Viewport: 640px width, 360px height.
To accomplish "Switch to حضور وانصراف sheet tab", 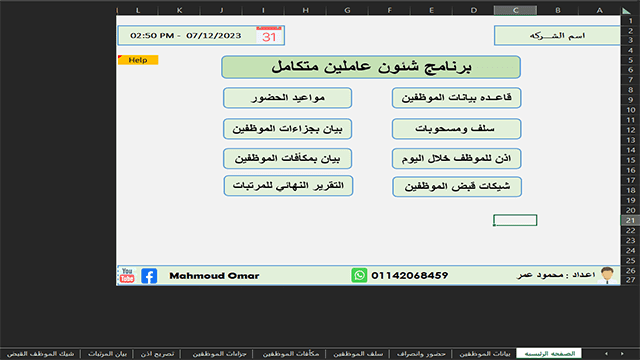I will pyautogui.click(x=421, y=353).
